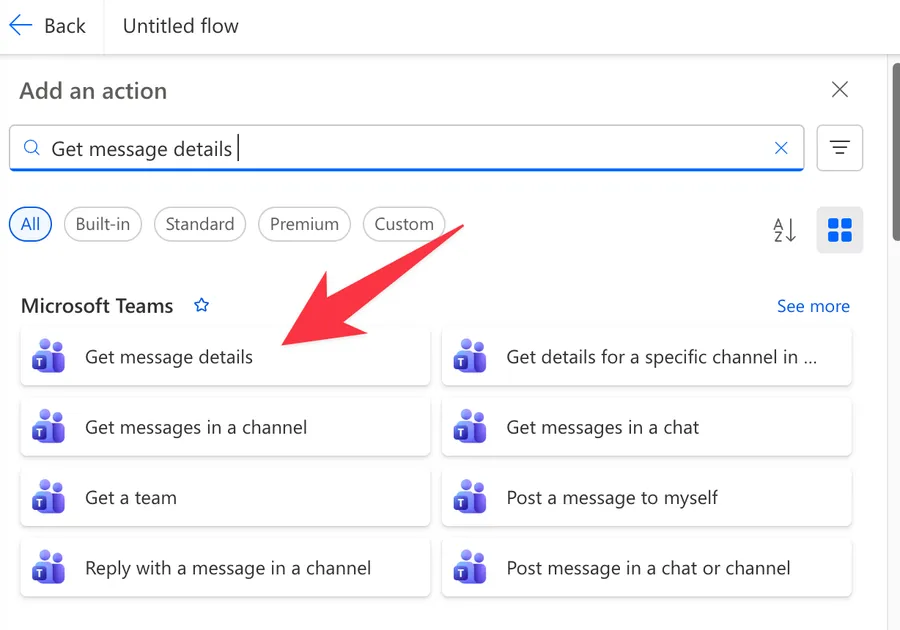This screenshot has width=900, height=630.
Task: Click the Back arrow icon
Action: (21, 25)
